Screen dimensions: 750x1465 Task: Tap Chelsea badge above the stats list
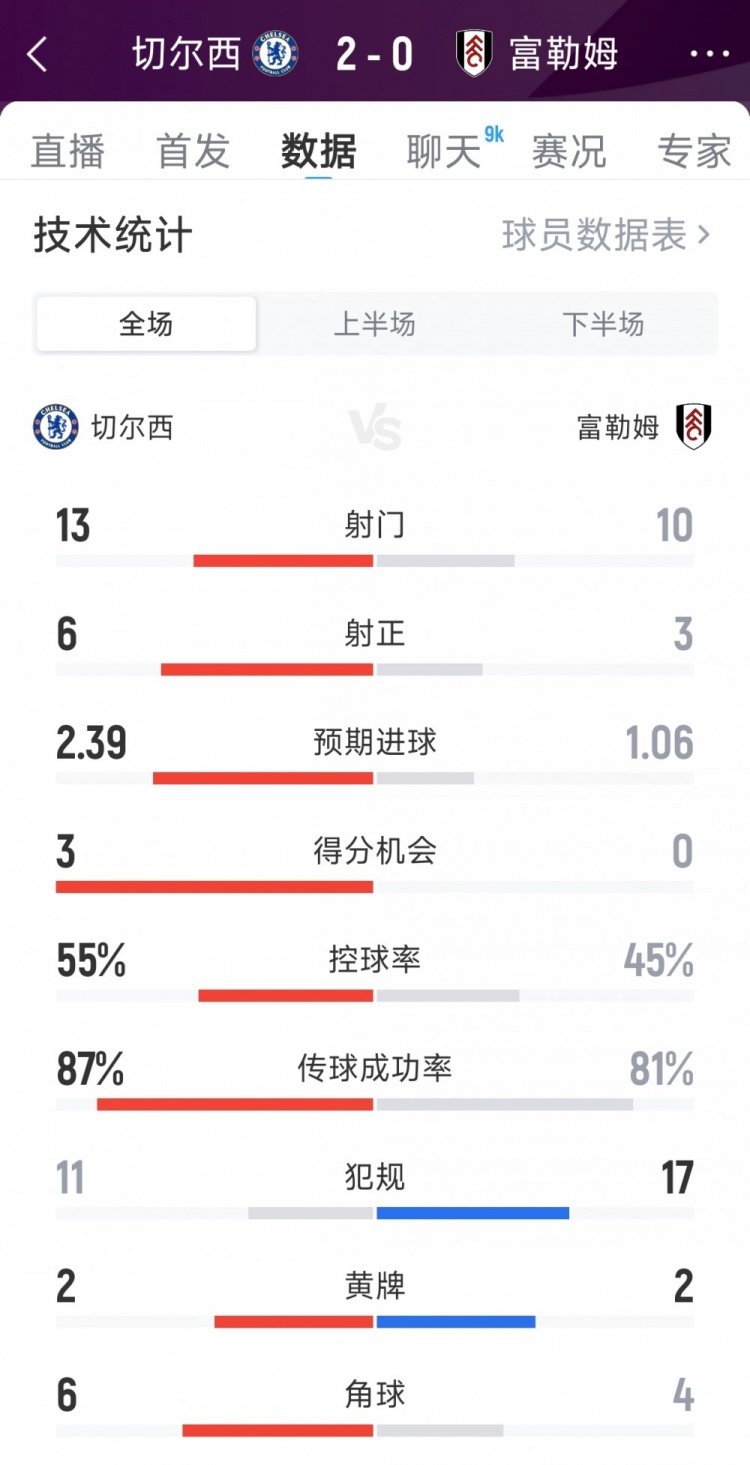55,427
